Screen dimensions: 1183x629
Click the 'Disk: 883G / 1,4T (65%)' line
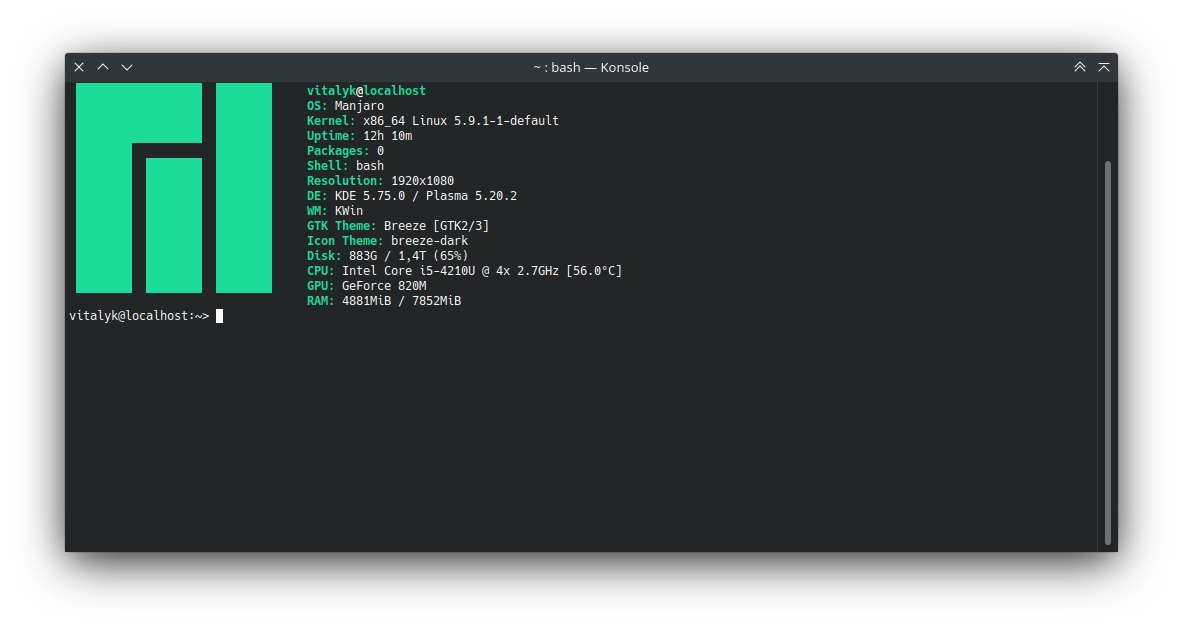tap(387, 256)
